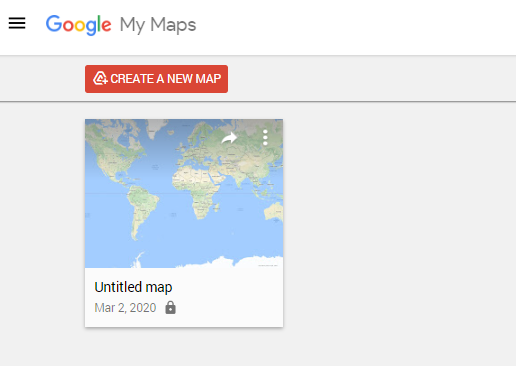Select the Mar 2, 2020 date label
This screenshot has width=516, height=366.
pos(125,308)
